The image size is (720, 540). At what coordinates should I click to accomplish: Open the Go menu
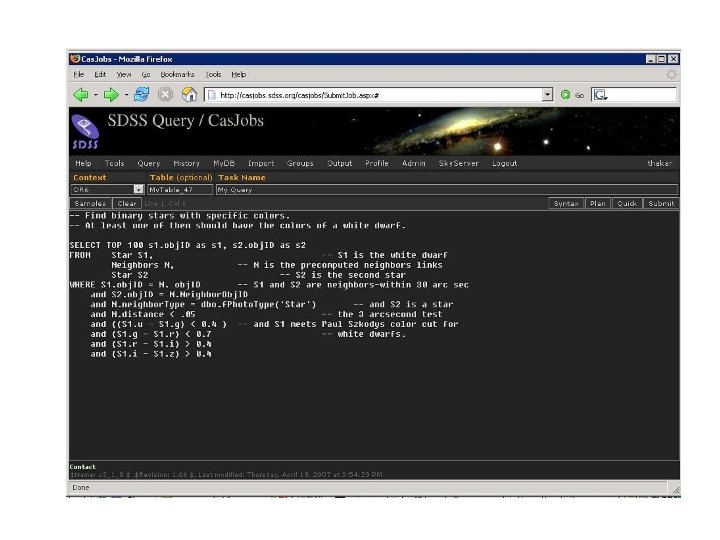pos(146,74)
